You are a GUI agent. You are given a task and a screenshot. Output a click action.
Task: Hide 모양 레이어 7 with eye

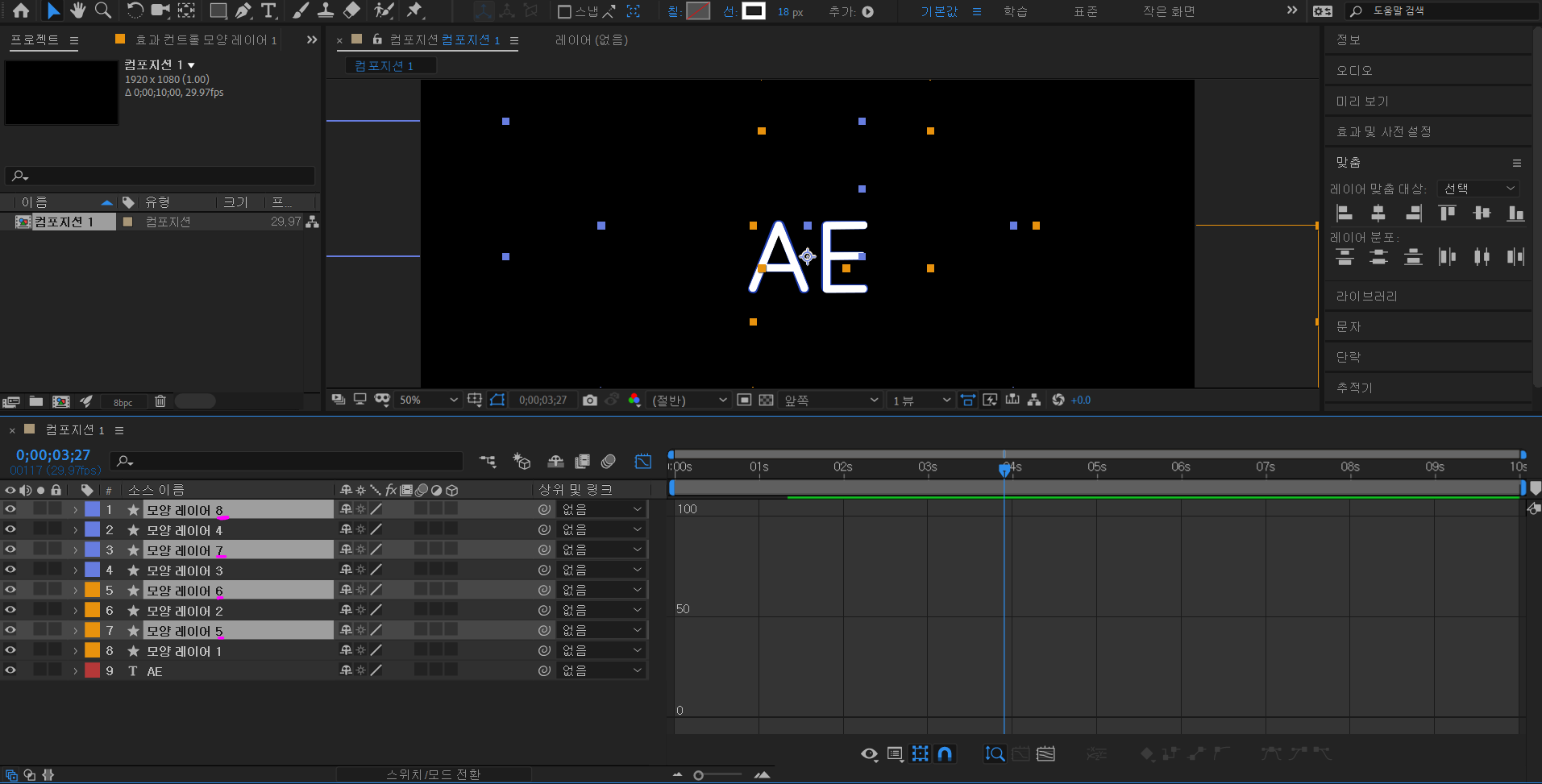[10, 549]
